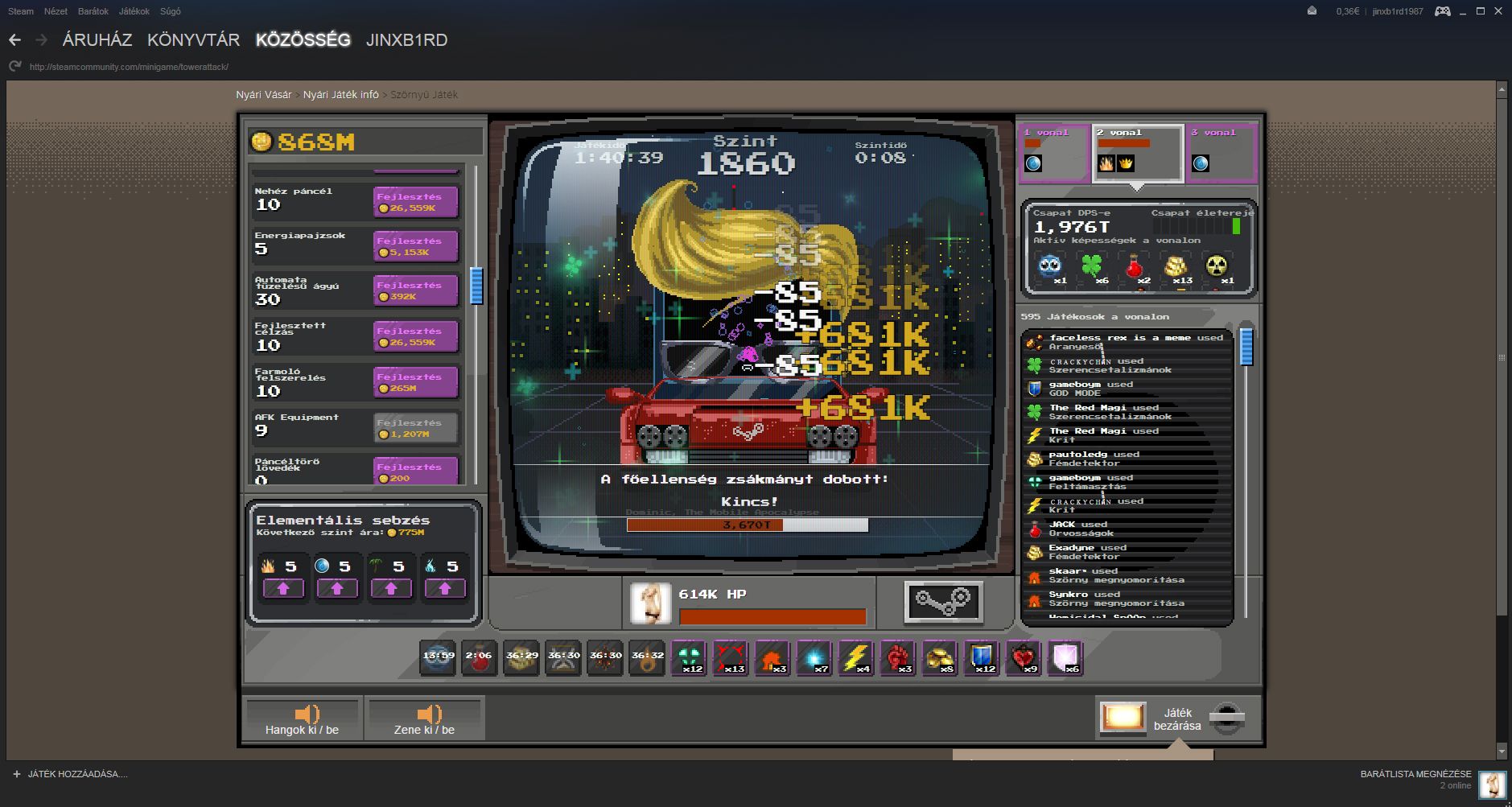Upgrade Energiapajzsok for 5,153K

(x=416, y=246)
